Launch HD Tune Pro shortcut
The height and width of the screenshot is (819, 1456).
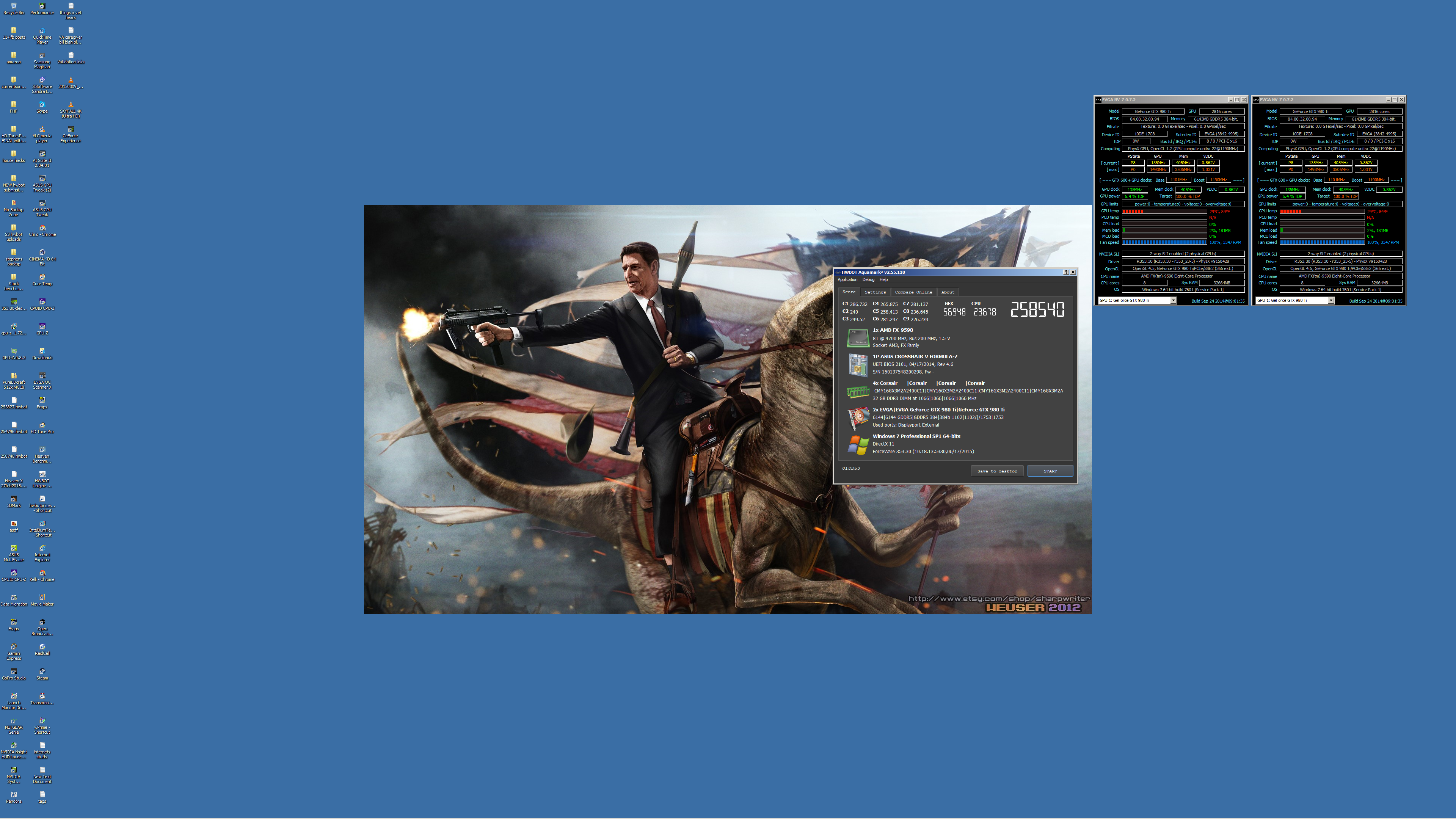click(x=42, y=428)
